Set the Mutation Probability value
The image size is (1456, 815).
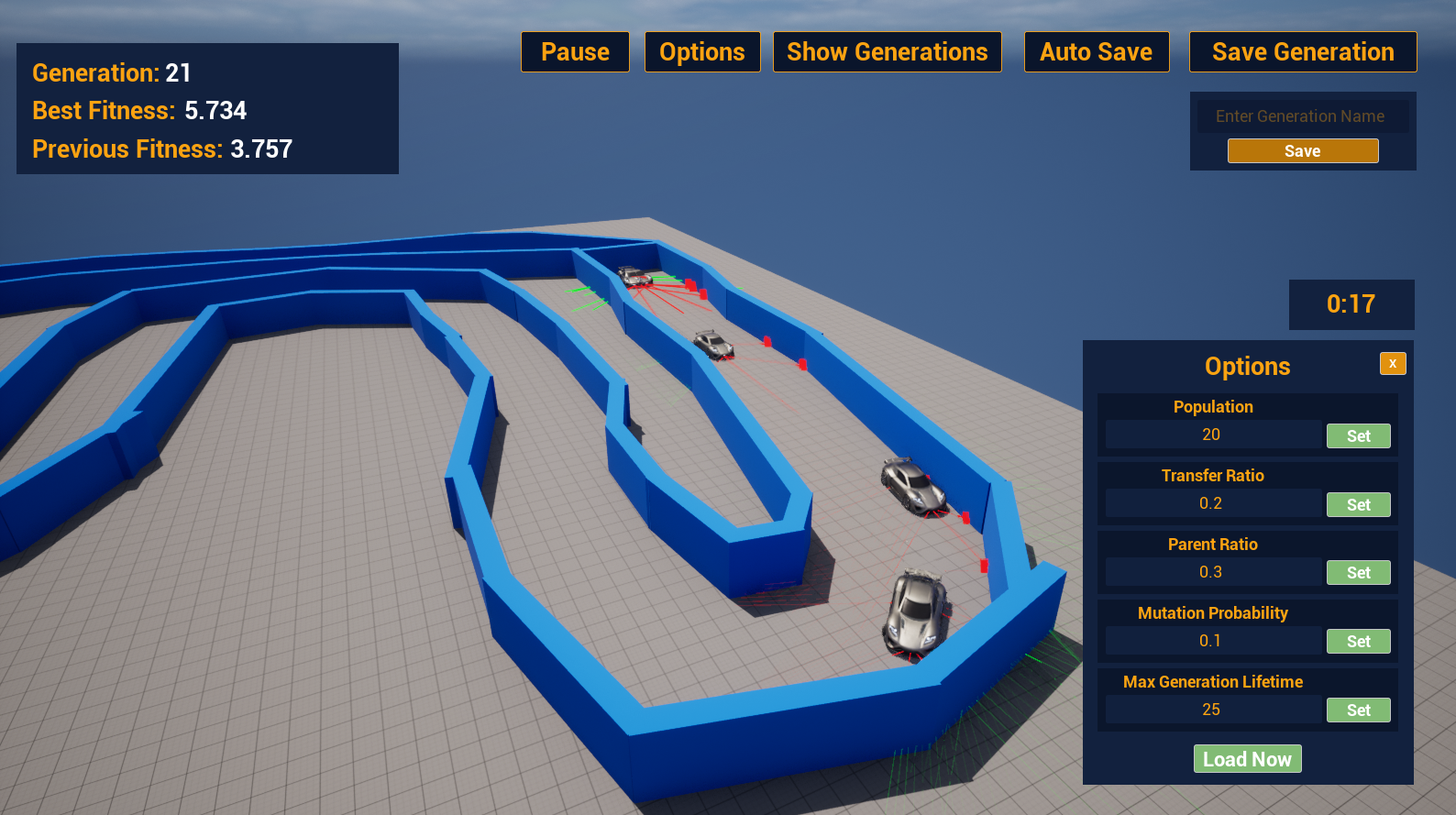click(1358, 642)
